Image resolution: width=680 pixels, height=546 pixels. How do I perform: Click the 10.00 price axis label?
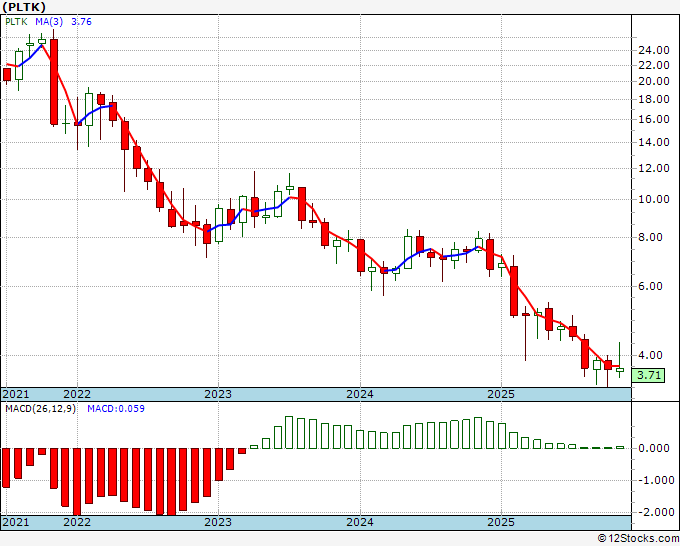[653, 199]
